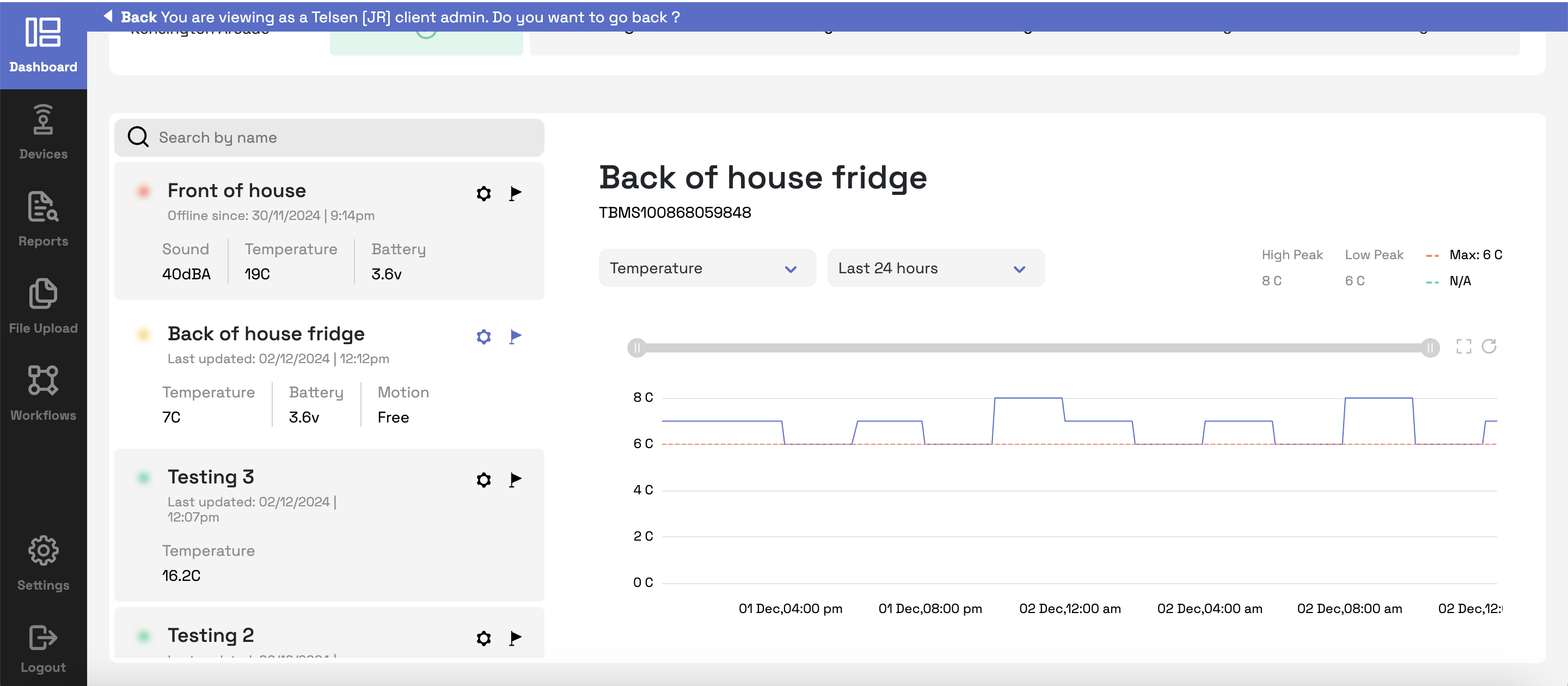Viewport: 1568px width, 686px height.
Task: Open the Temperature metric dropdown
Action: click(x=707, y=268)
